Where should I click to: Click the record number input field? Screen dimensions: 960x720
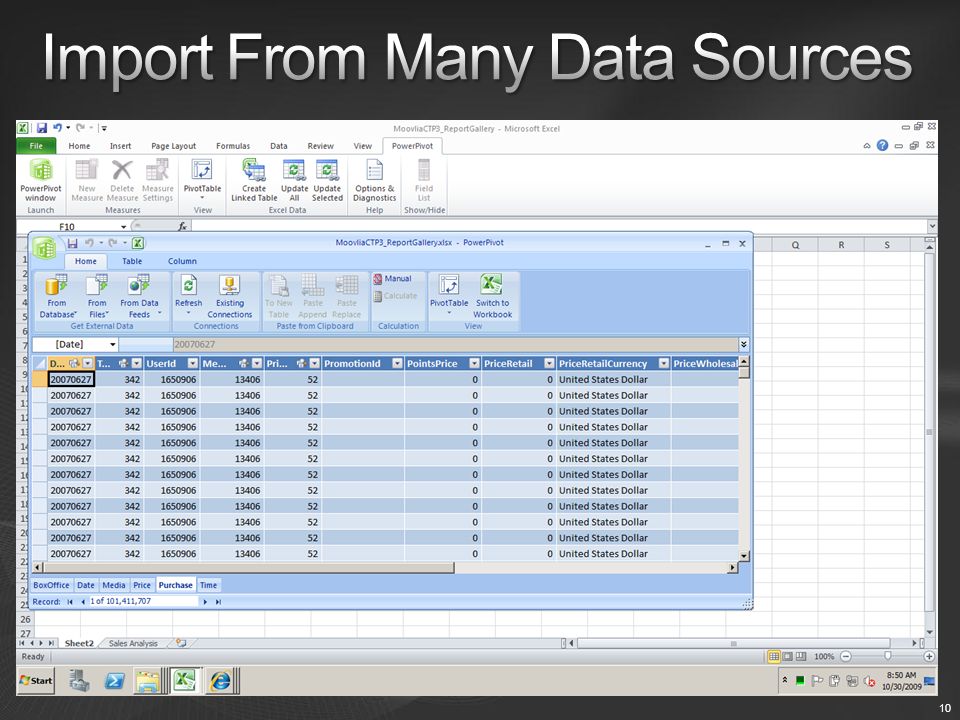point(144,602)
